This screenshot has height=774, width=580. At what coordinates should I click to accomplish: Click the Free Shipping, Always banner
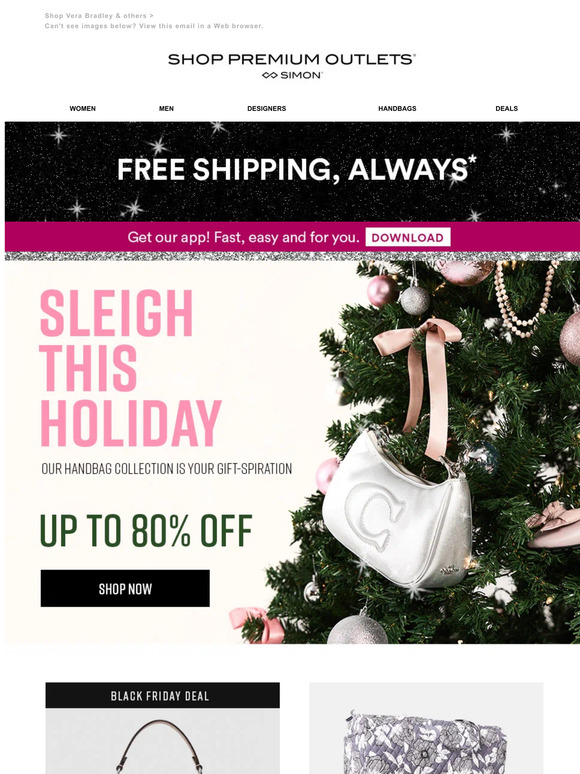[x=292, y=171]
